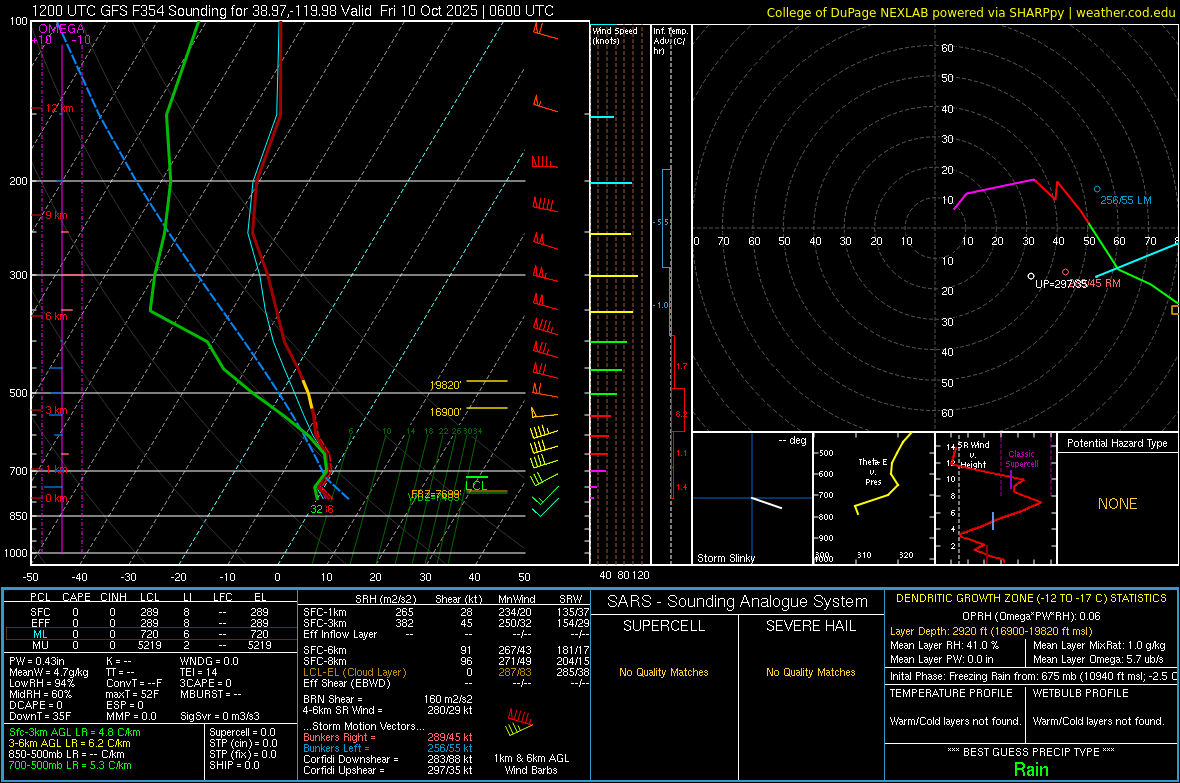1180x783 pixels.
Task: Click the Best Guess Precip Type Rain
Action: click(1031, 769)
